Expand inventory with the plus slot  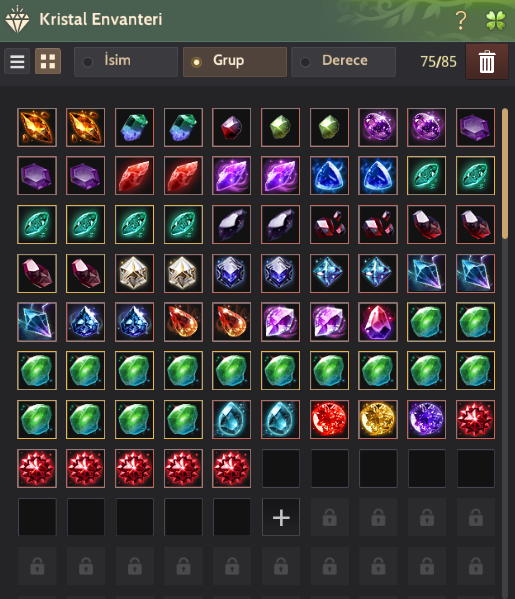click(x=281, y=517)
